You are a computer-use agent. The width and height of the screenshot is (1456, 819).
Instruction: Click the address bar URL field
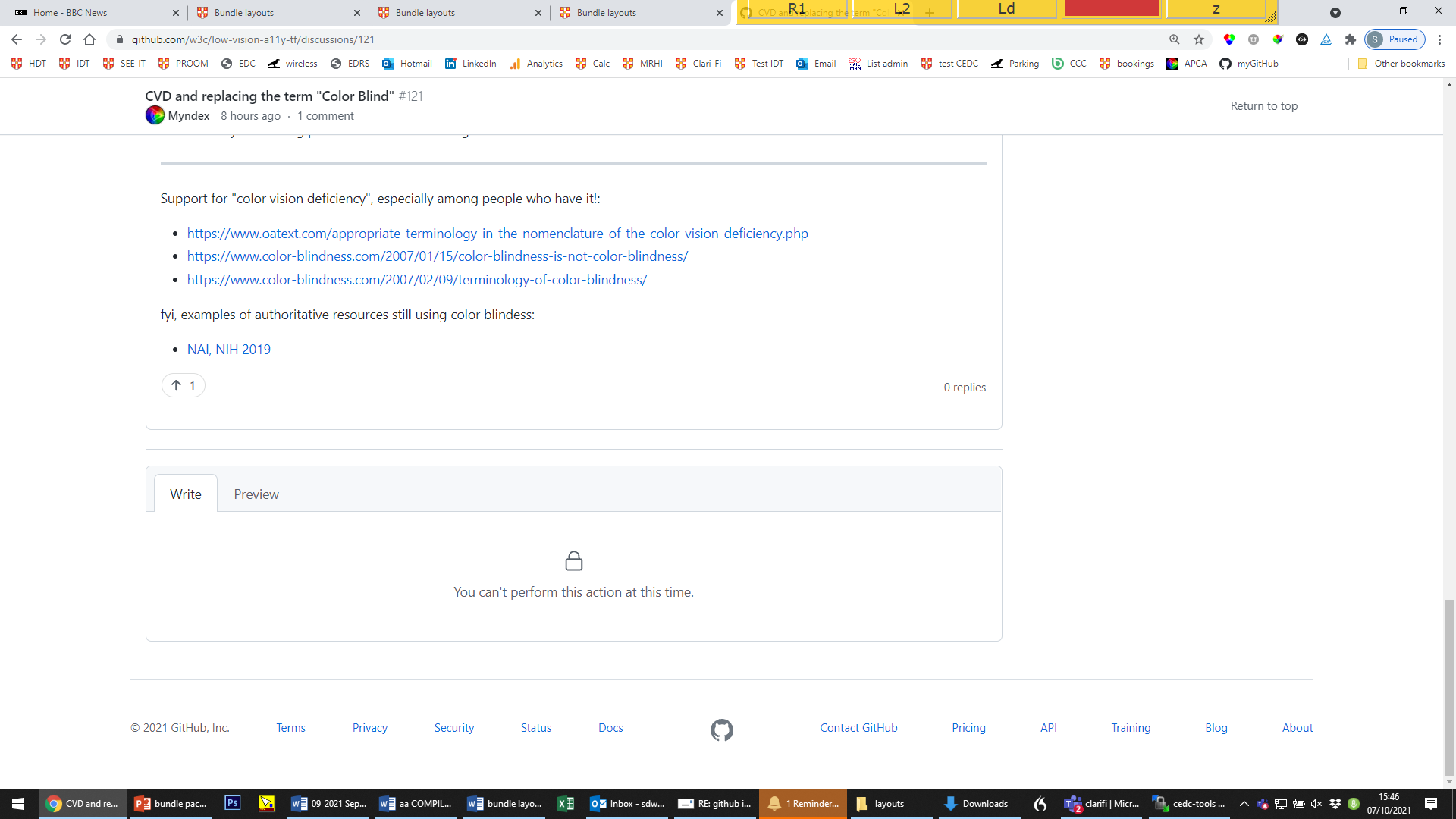coord(637,39)
